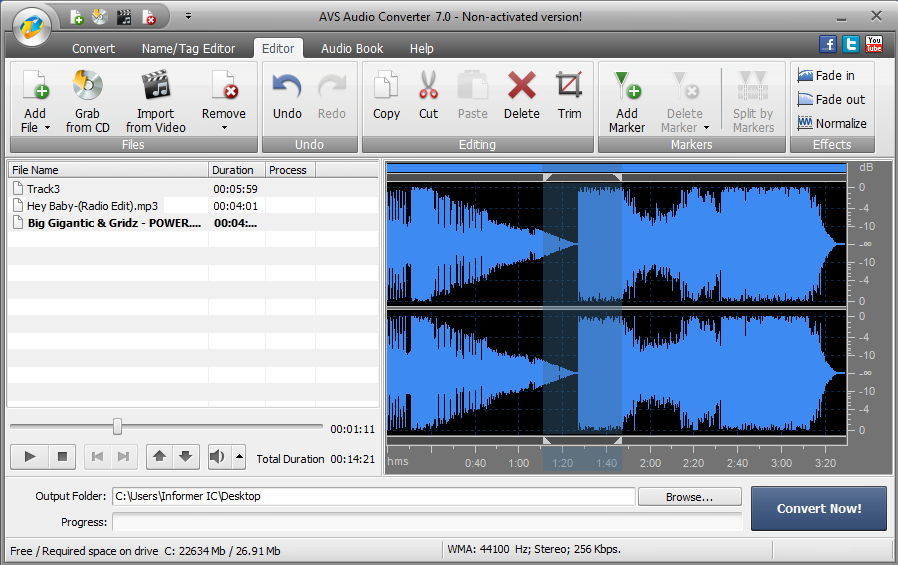
Task: Click the Convert Now! button
Action: [x=819, y=508]
